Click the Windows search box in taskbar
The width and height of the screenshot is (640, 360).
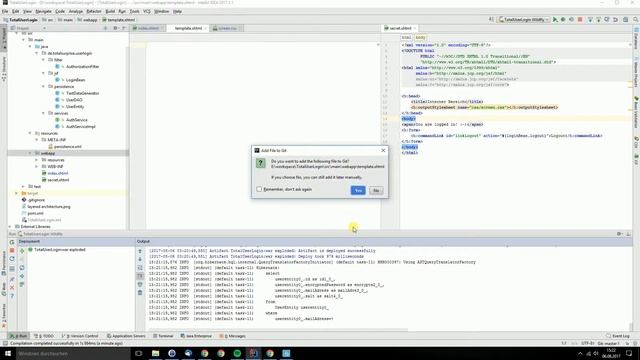coord(73,353)
